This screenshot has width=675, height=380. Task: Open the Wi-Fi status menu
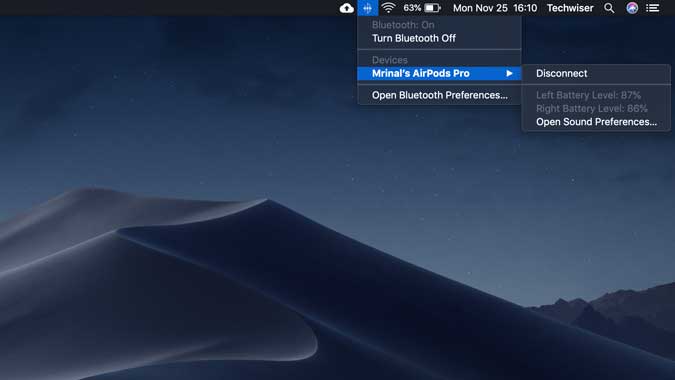(x=388, y=8)
